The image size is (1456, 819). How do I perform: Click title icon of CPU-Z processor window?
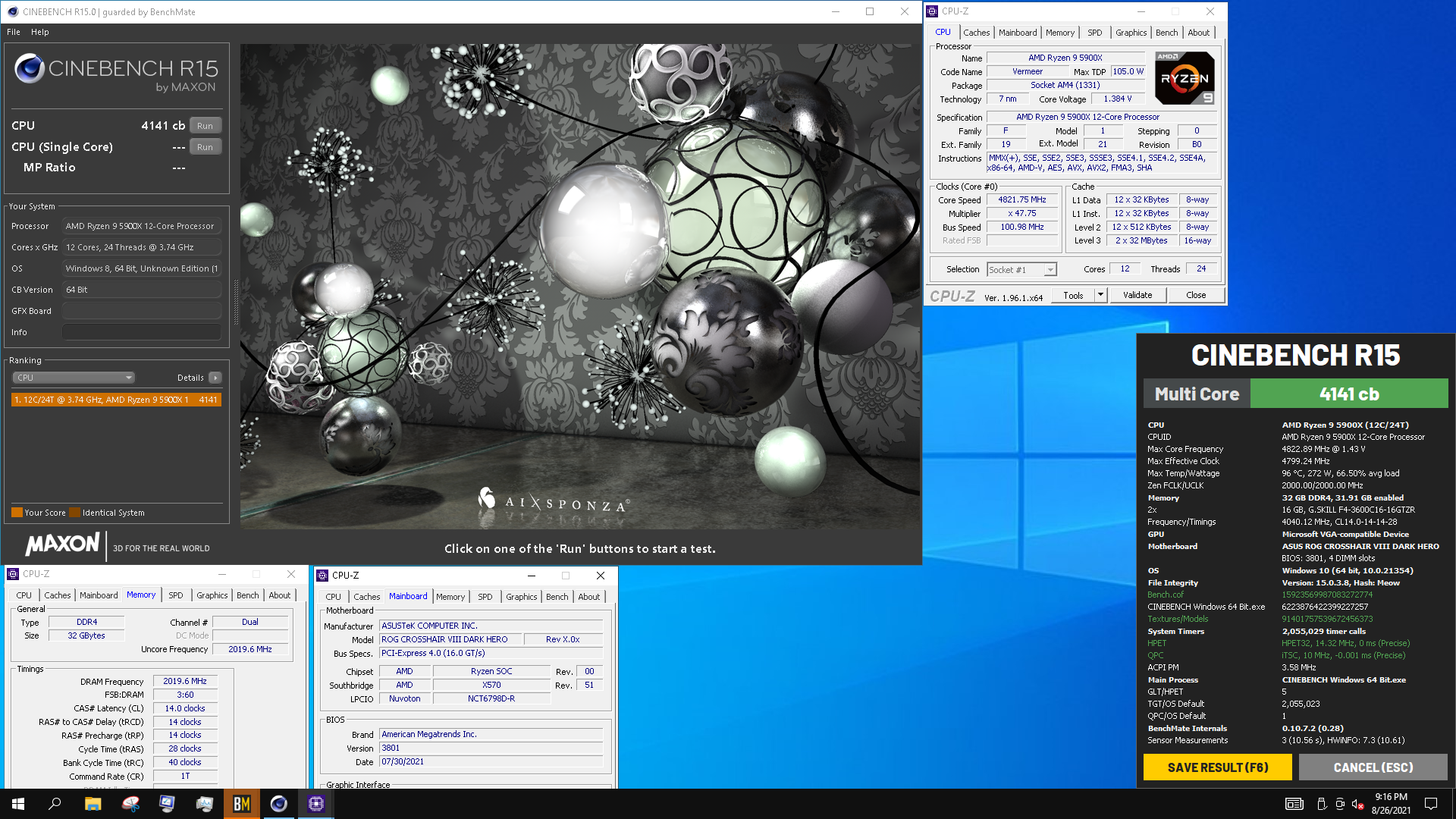tap(932, 11)
